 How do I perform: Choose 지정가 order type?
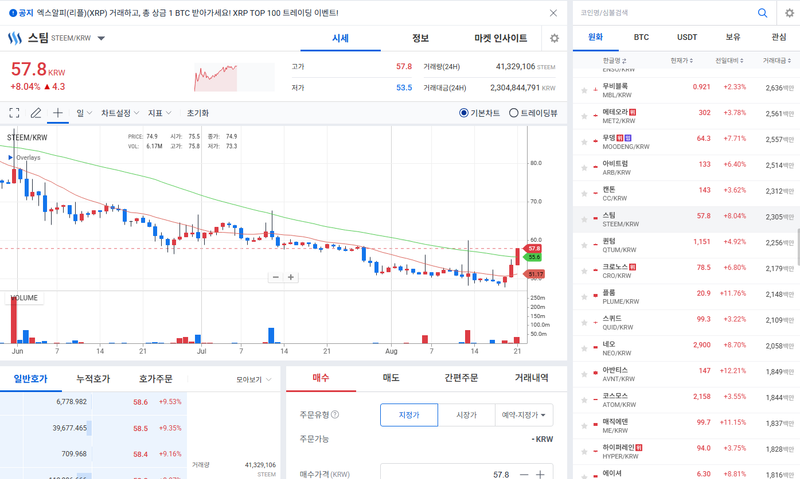(409, 415)
